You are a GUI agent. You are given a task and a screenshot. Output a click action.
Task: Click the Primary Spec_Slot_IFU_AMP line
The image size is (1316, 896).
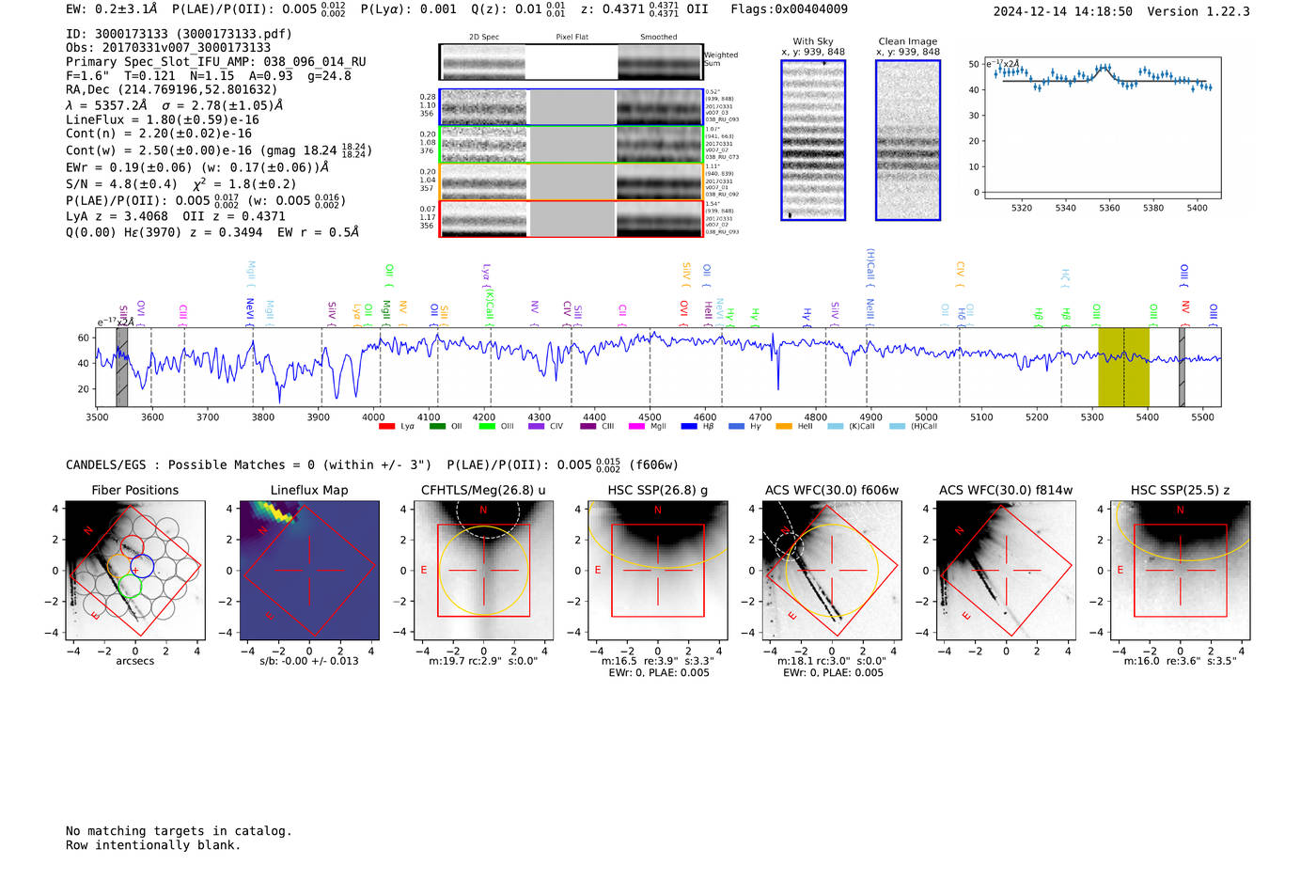tap(216, 62)
